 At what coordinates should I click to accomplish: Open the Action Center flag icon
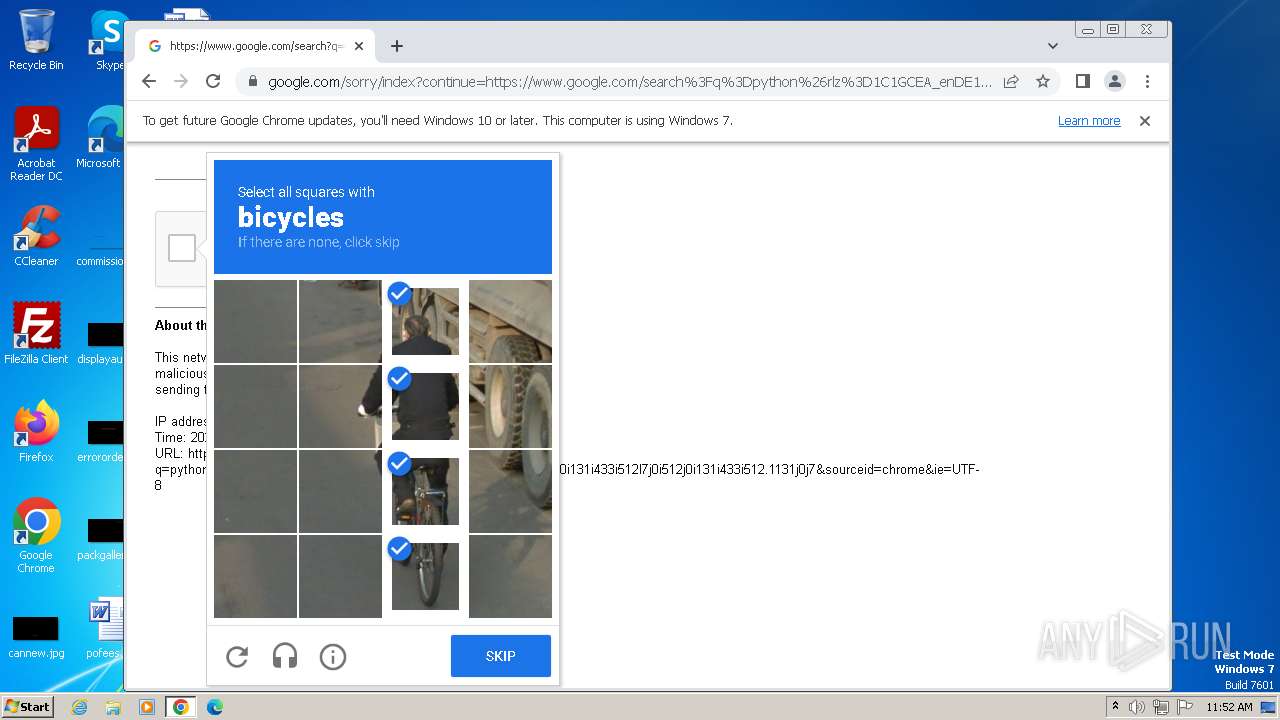[x=1184, y=707]
